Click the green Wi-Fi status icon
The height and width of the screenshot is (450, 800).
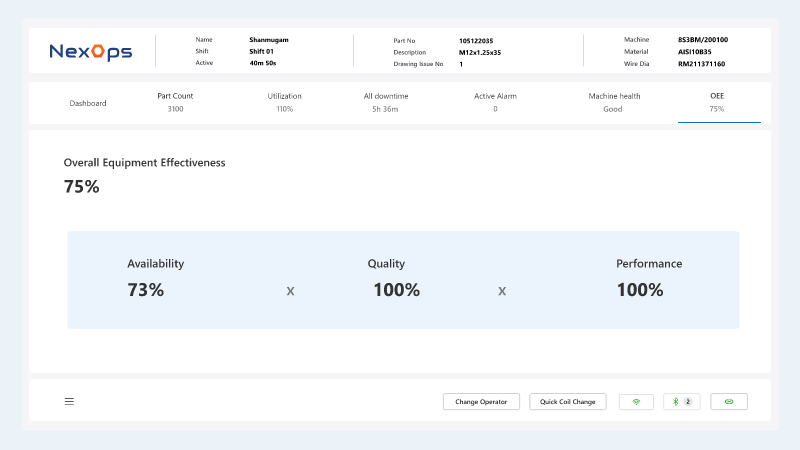636,402
